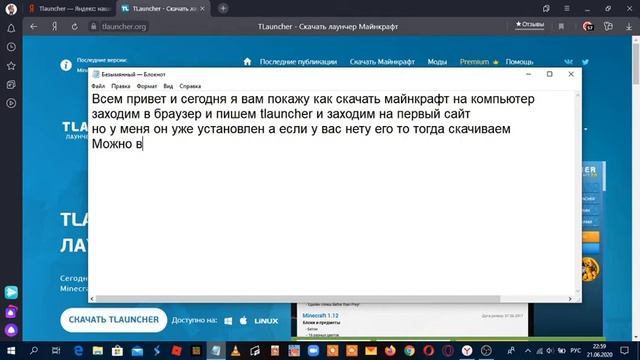
Task: Open the Моды website link
Action: pos(437,62)
